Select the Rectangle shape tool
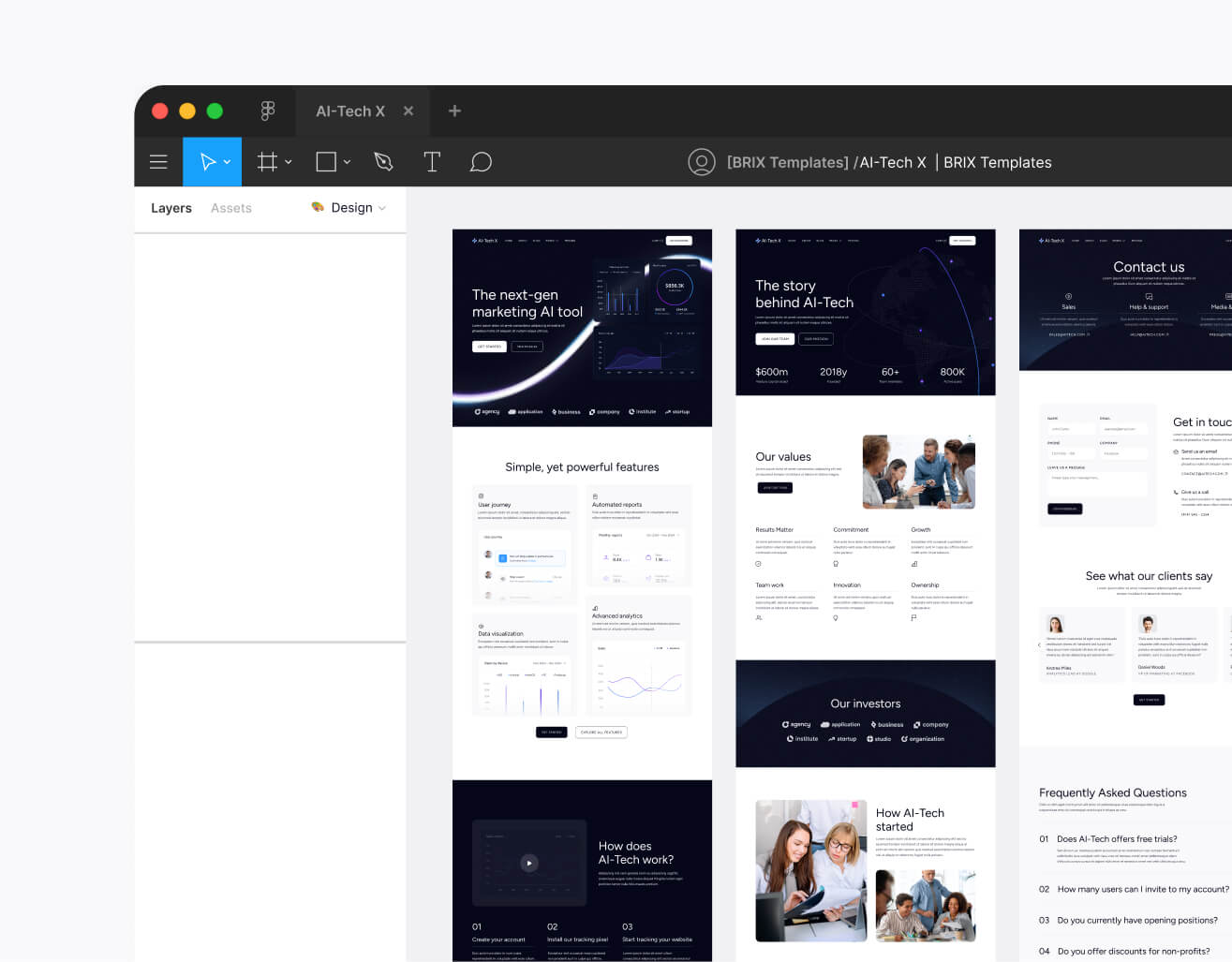 click(324, 161)
